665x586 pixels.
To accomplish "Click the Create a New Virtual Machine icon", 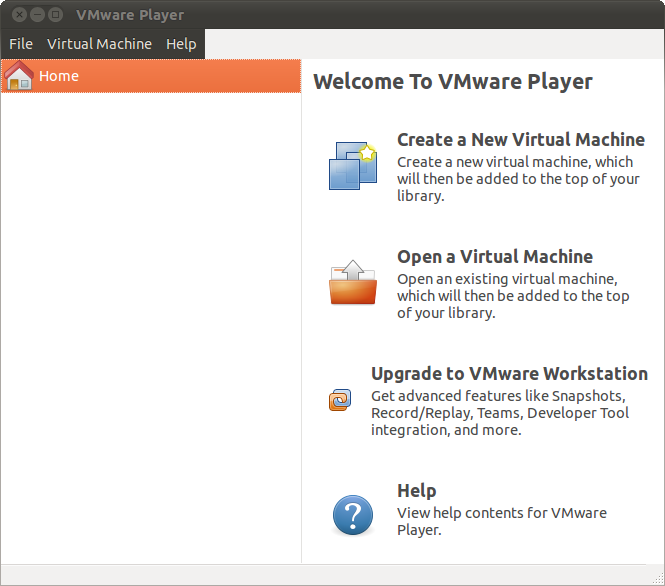I will [x=352, y=165].
